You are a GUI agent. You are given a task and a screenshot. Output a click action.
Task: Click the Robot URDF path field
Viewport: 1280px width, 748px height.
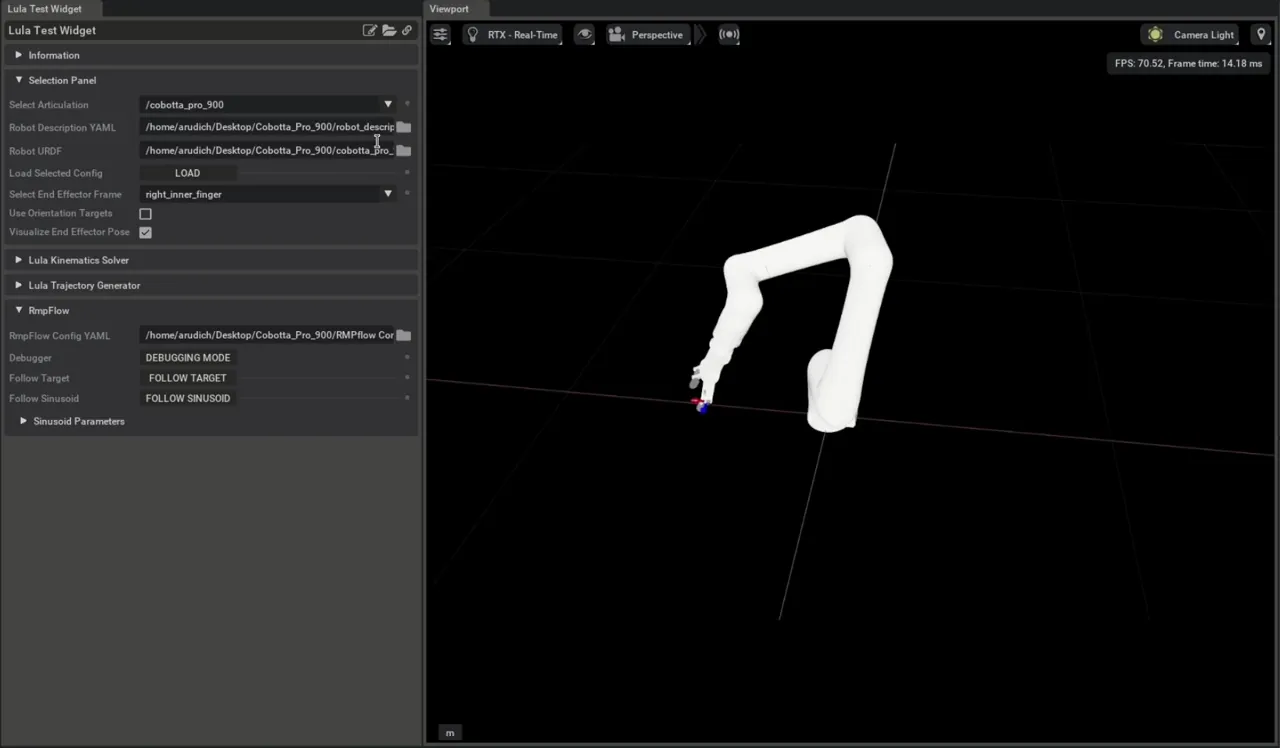[266, 151]
